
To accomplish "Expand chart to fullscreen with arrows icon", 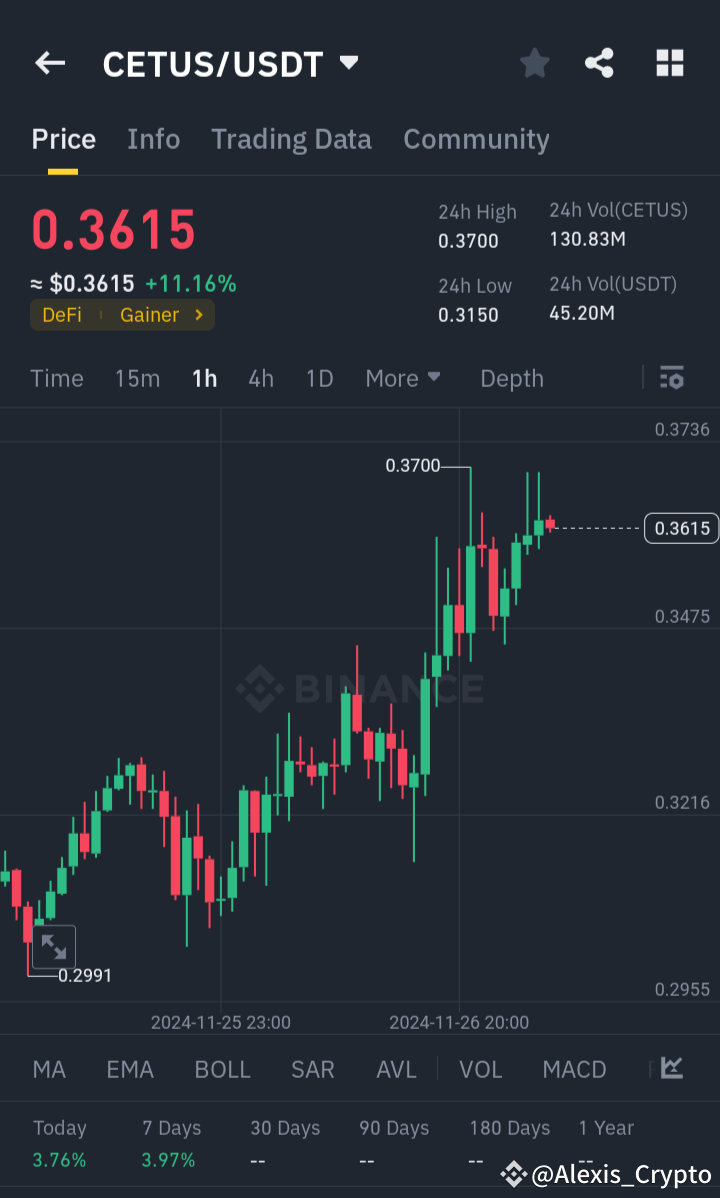I will click(53, 947).
